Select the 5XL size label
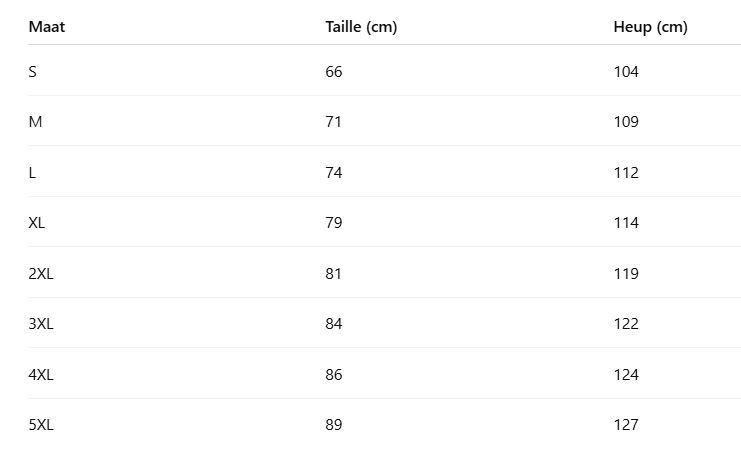741x468 pixels. point(41,425)
